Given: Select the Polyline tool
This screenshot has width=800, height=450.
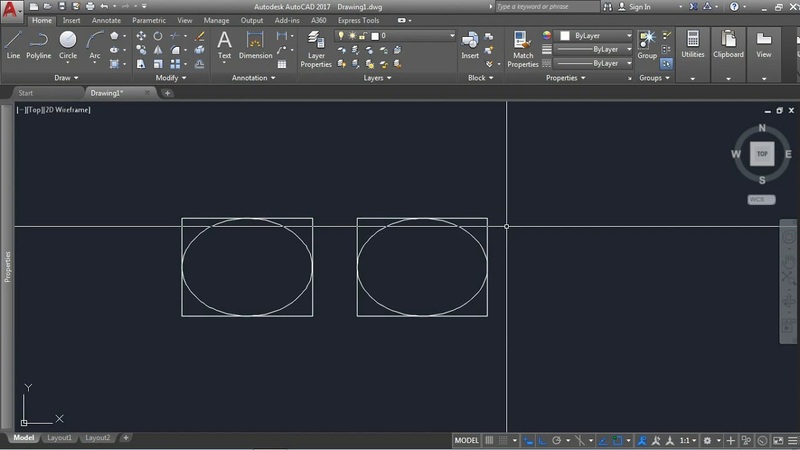Looking at the screenshot, I should [x=39, y=45].
